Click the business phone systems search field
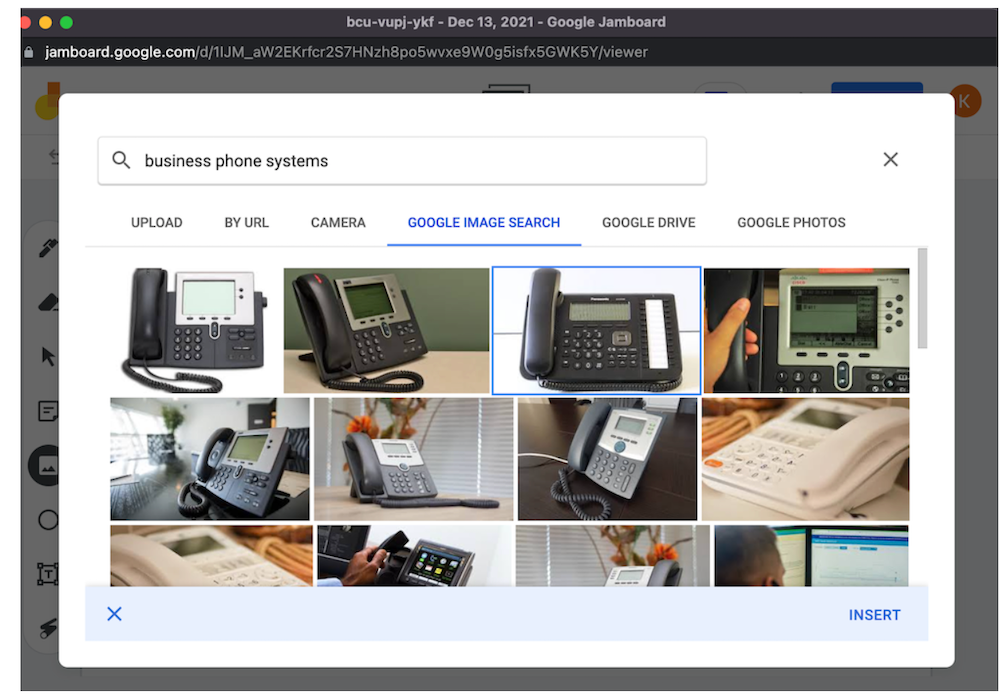The width and height of the screenshot is (1000, 699). tap(420, 161)
